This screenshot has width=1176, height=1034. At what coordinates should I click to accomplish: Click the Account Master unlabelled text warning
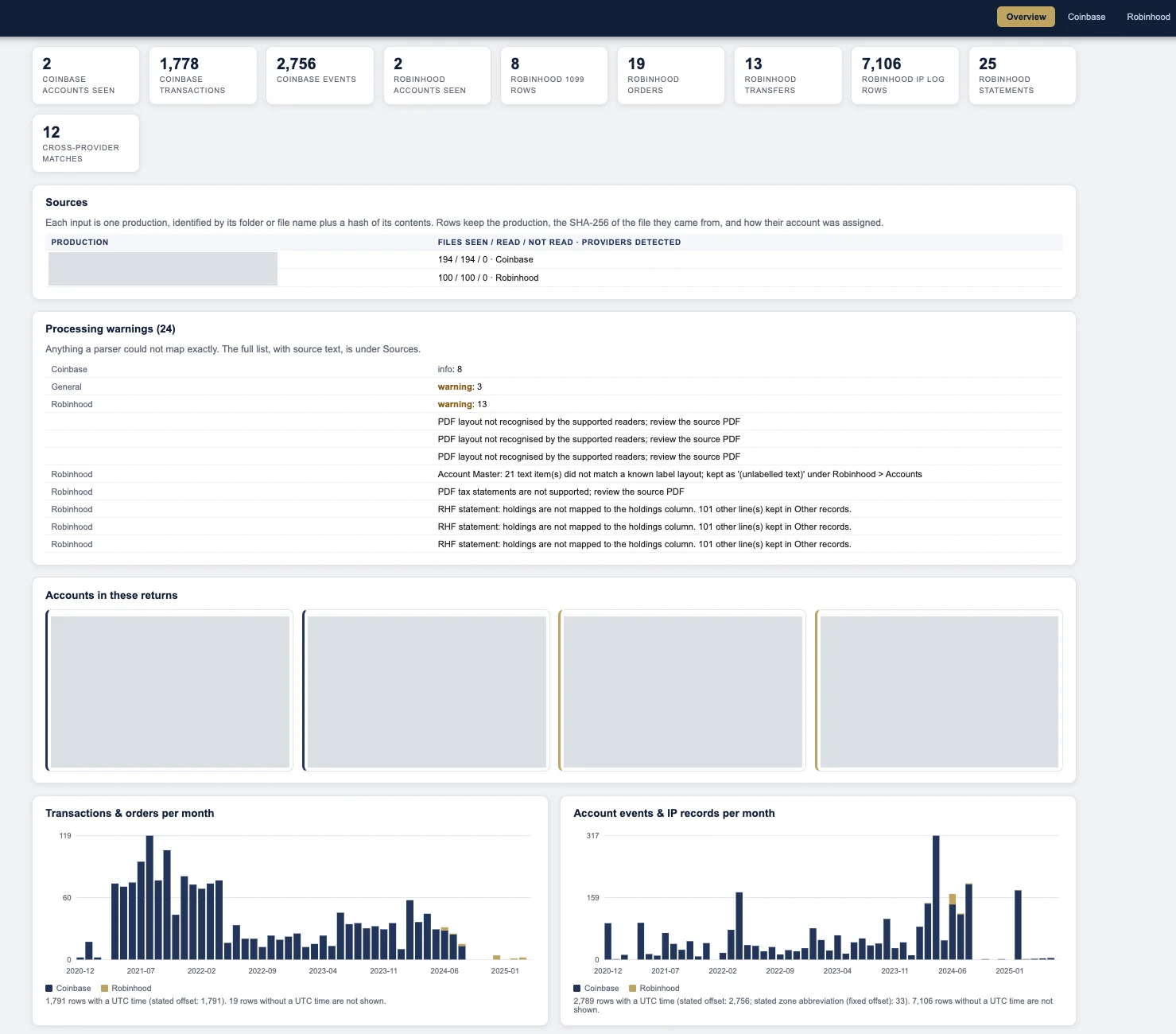coord(554,474)
